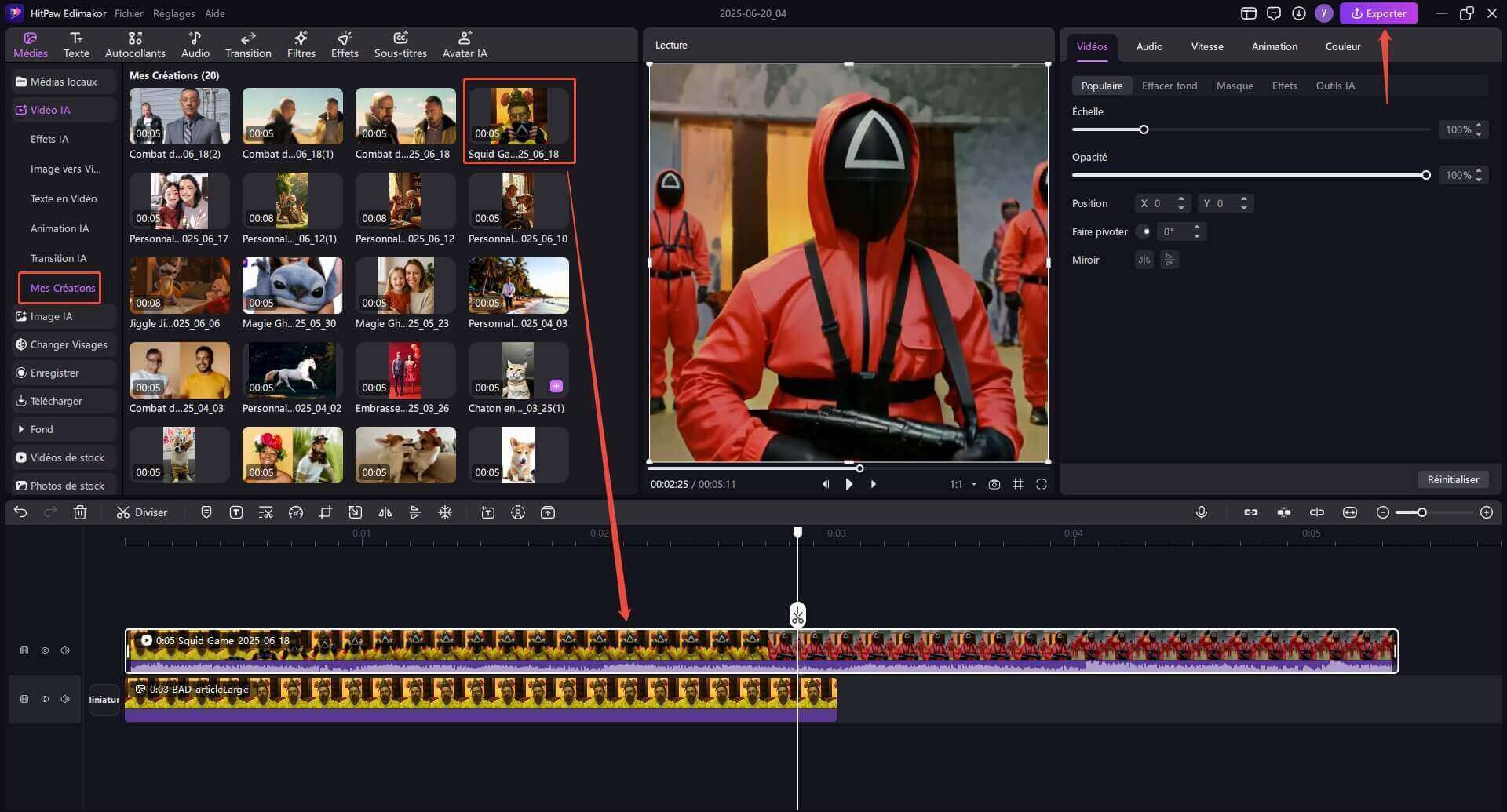1507x812 pixels.
Task: Select the crop tool in timeline toolbar
Action: [326, 512]
